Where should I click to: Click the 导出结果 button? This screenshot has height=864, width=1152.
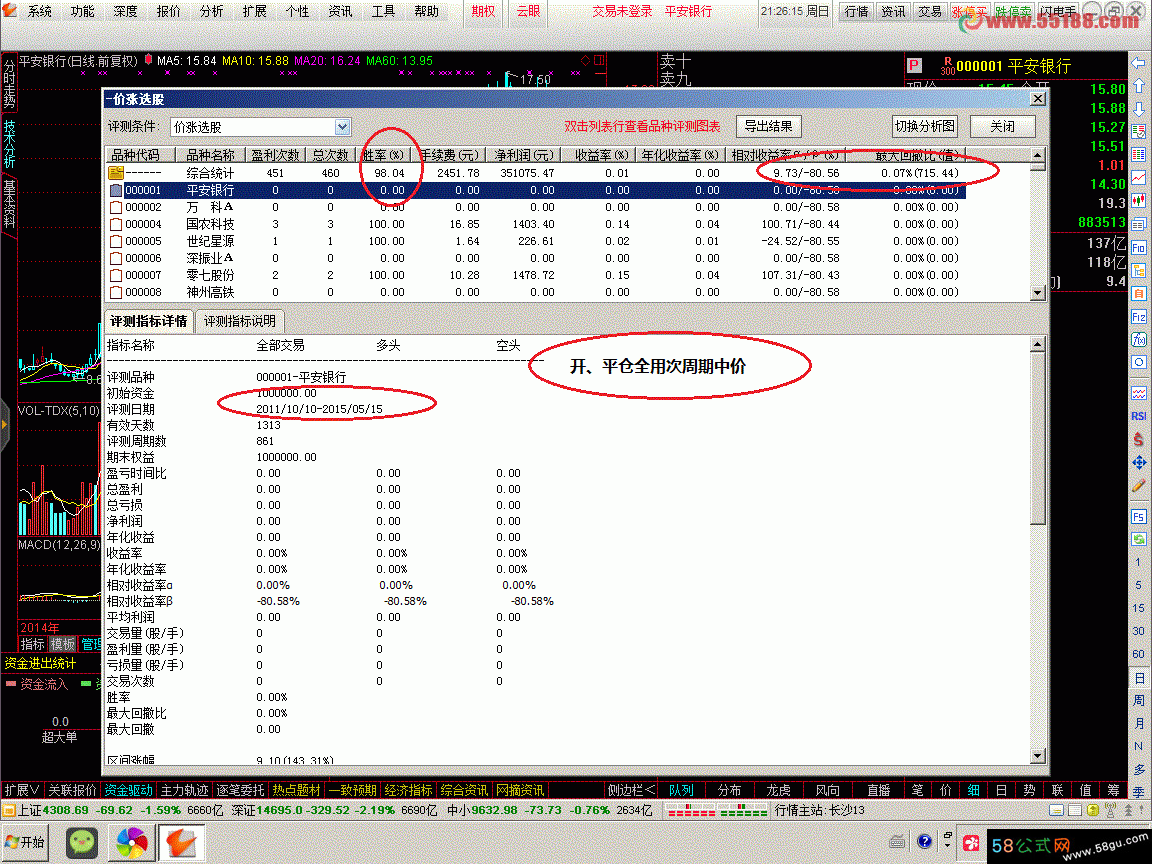[768, 126]
